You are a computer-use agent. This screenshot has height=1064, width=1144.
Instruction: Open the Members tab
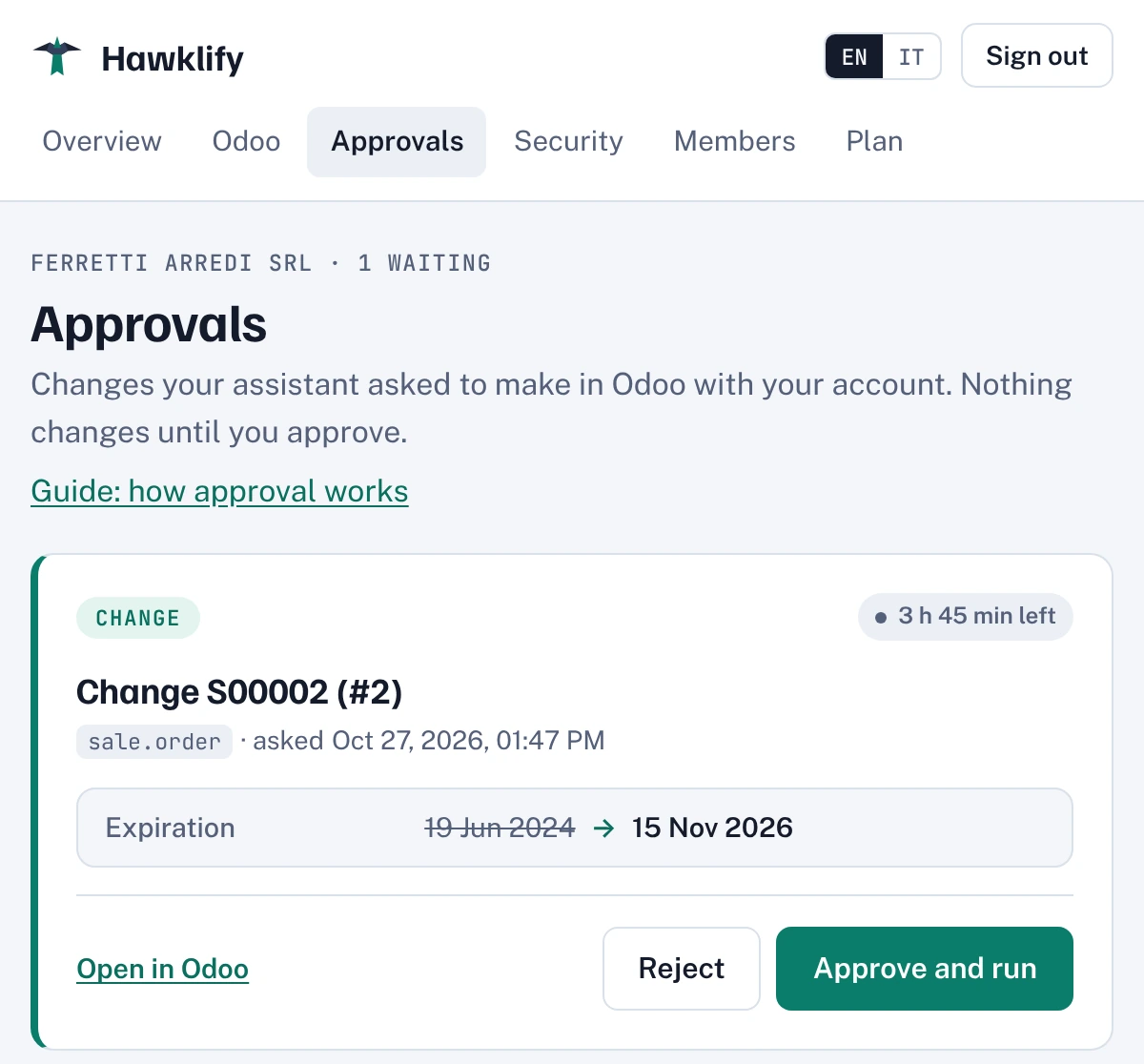tap(734, 141)
